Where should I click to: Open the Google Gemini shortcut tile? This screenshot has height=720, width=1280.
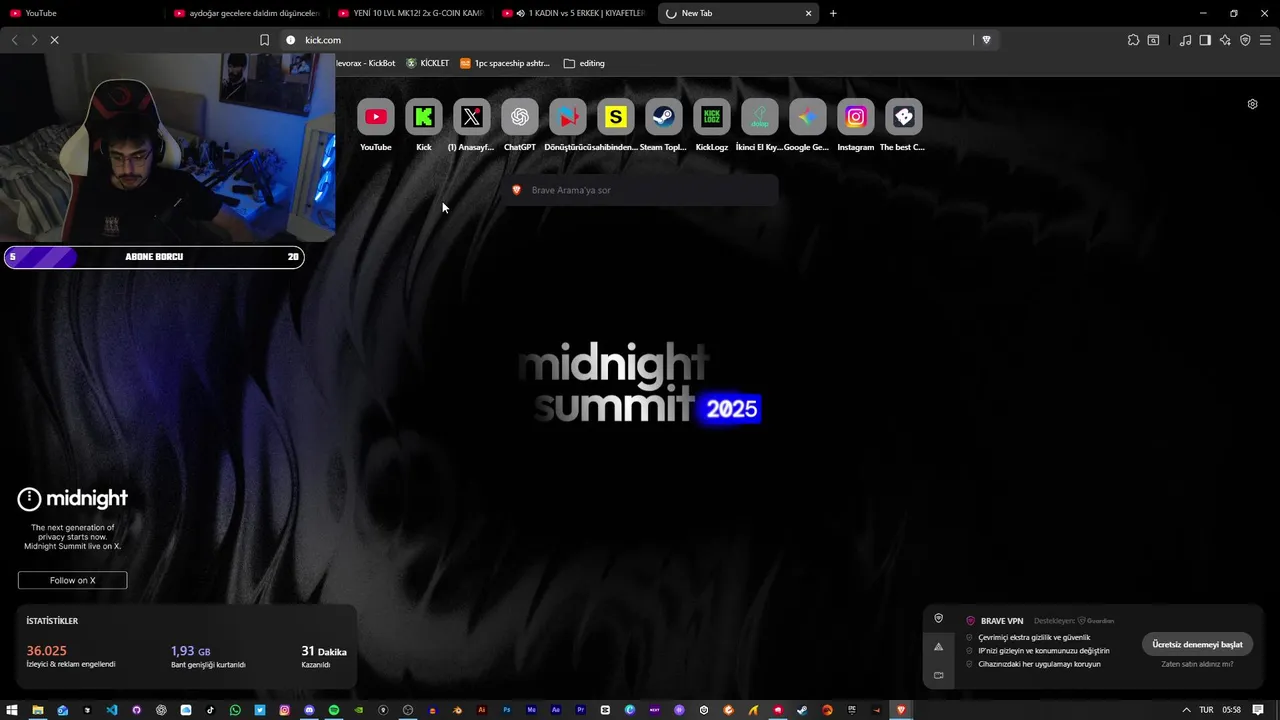click(x=808, y=117)
